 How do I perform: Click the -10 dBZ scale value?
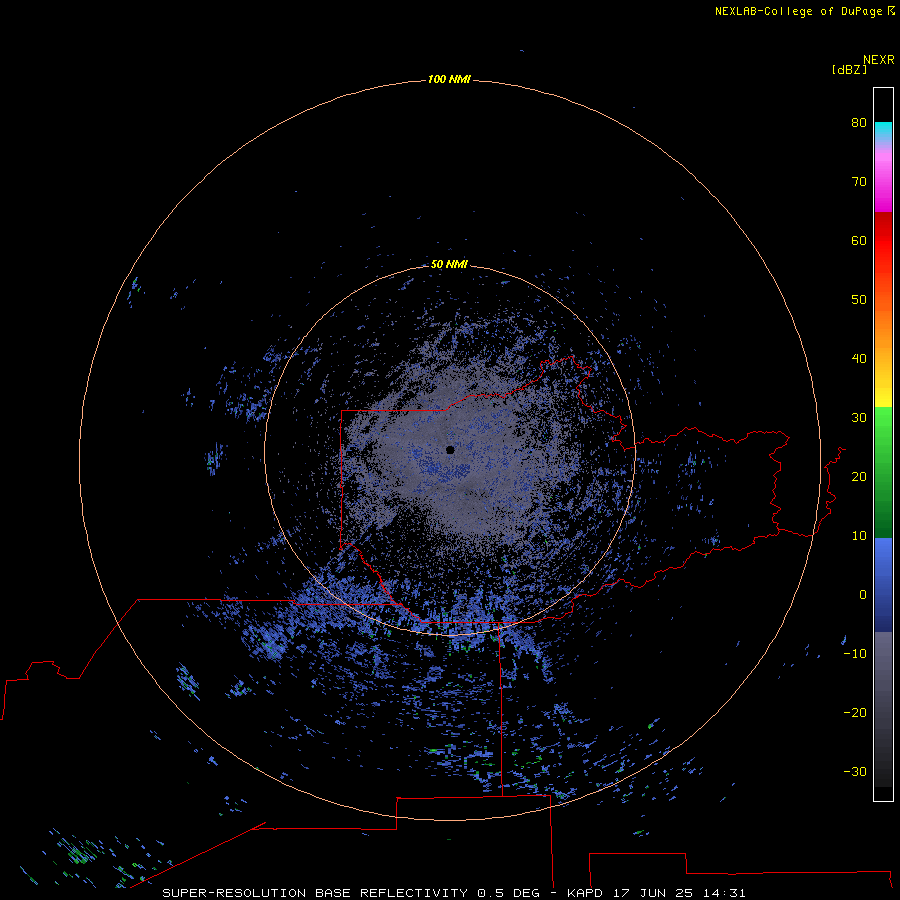855,654
